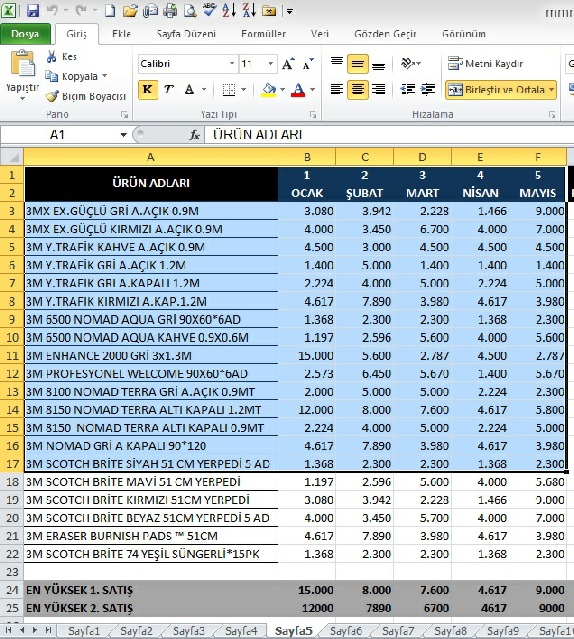The height and width of the screenshot is (639, 574).
Task: Save the workbook using the floppy disk icon
Action: coord(32,10)
